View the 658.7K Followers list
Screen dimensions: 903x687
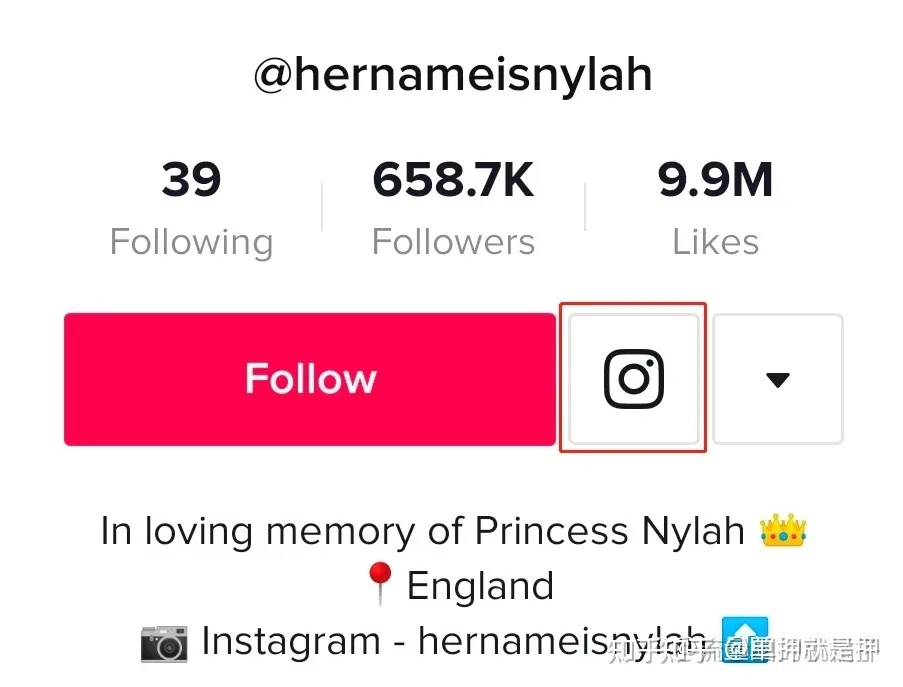tap(453, 208)
